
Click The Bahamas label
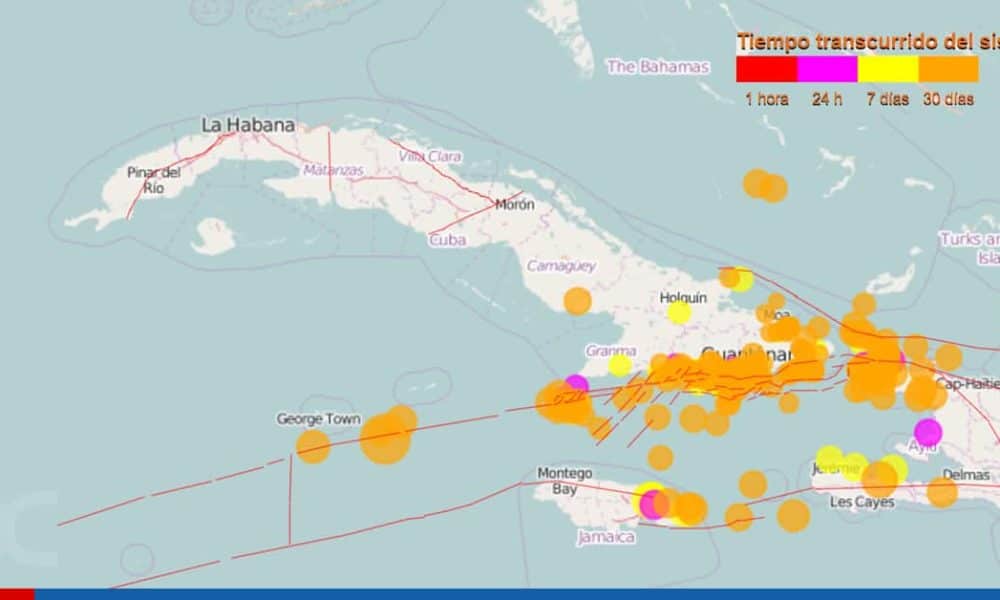pyautogui.click(x=658, y=66)
